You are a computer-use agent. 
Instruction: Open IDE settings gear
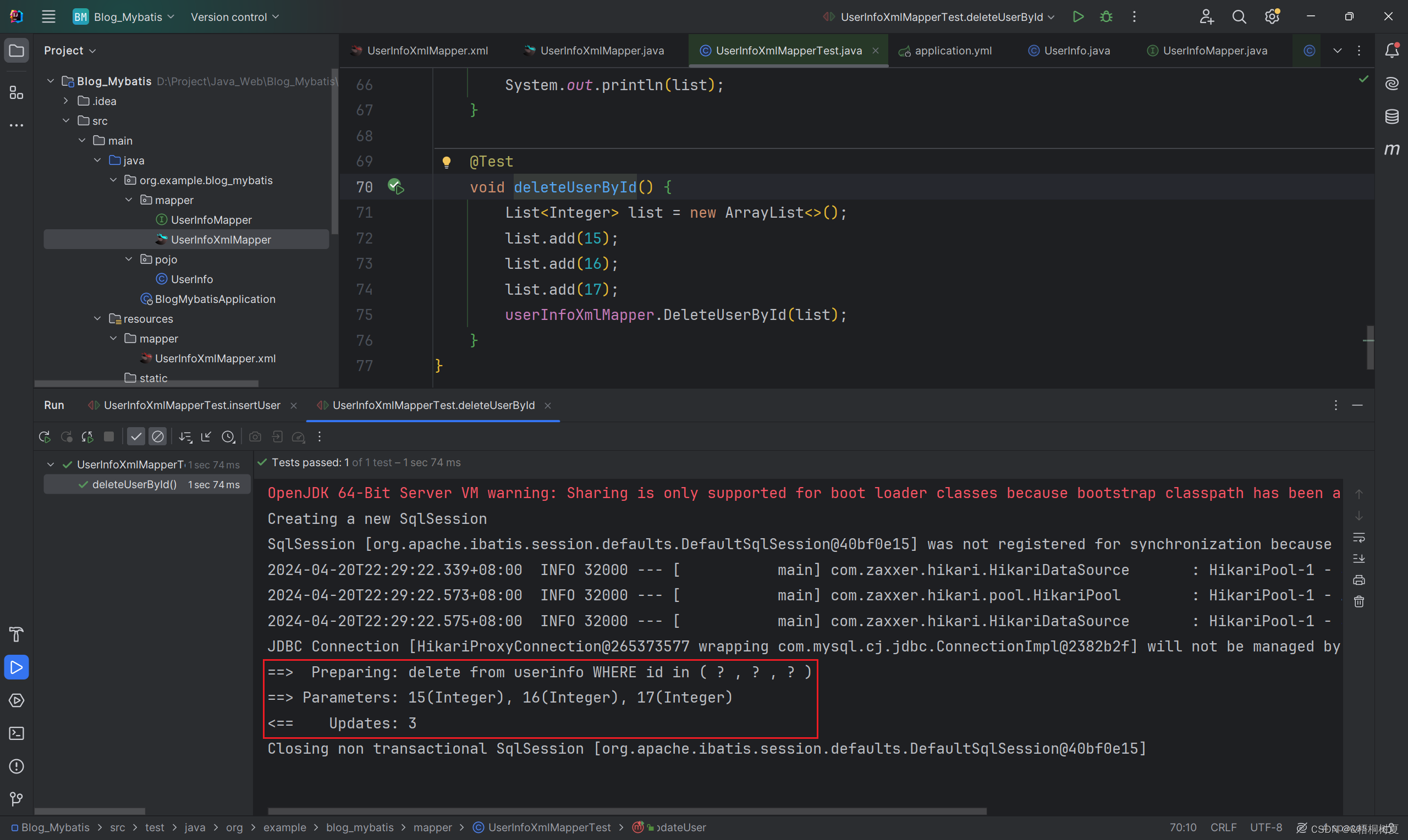pyautogui.click(x=1272, y=17)
